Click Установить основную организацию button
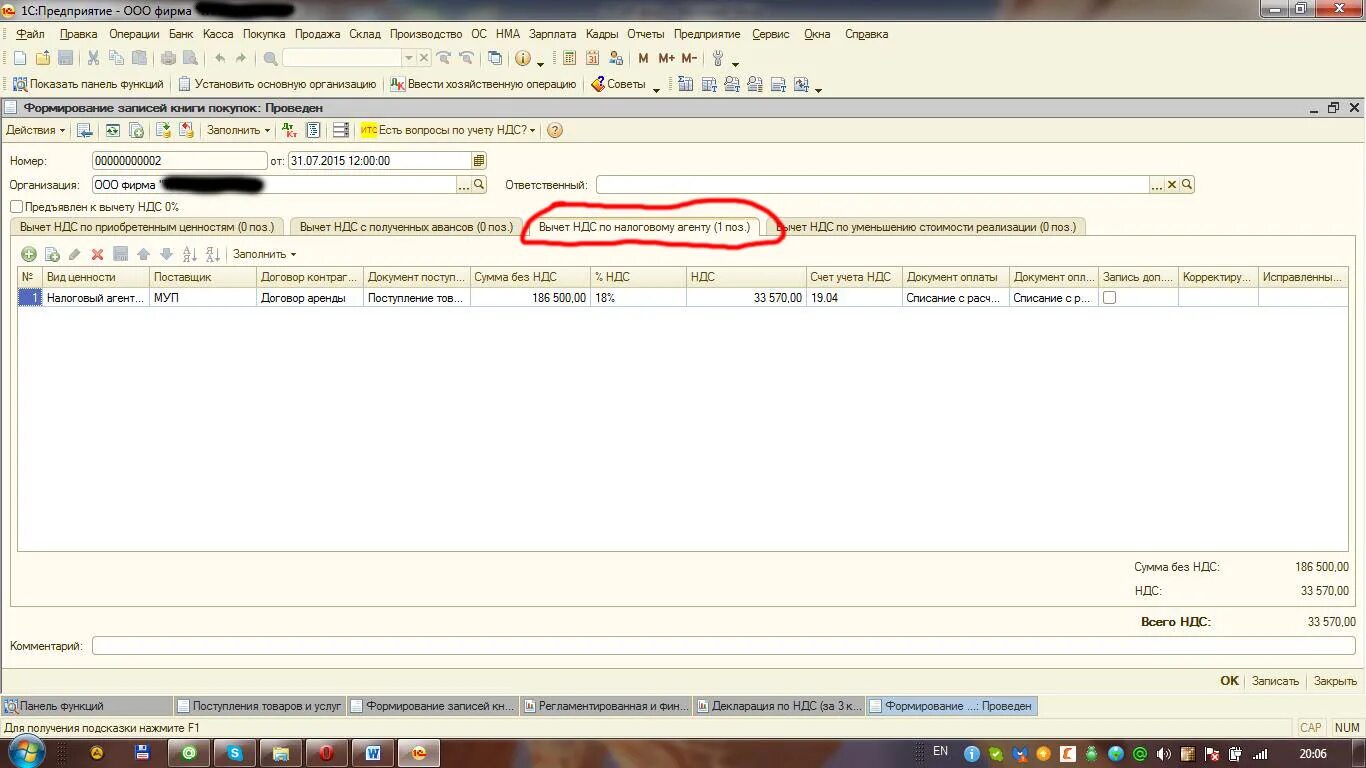The image size is (1366, 768). [x=277, y=84]
